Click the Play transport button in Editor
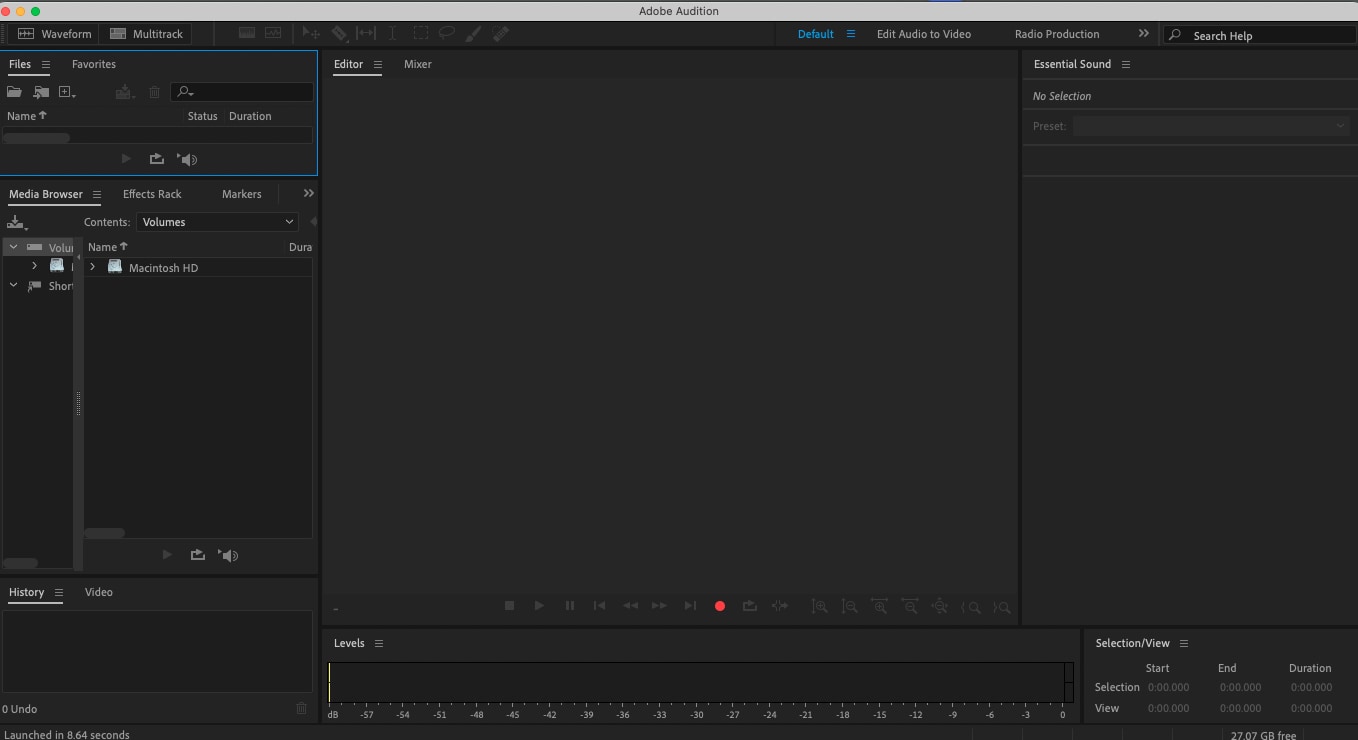Image resolution: width=1358 pixels, height=740 pixels. click(x=539, y=606)
